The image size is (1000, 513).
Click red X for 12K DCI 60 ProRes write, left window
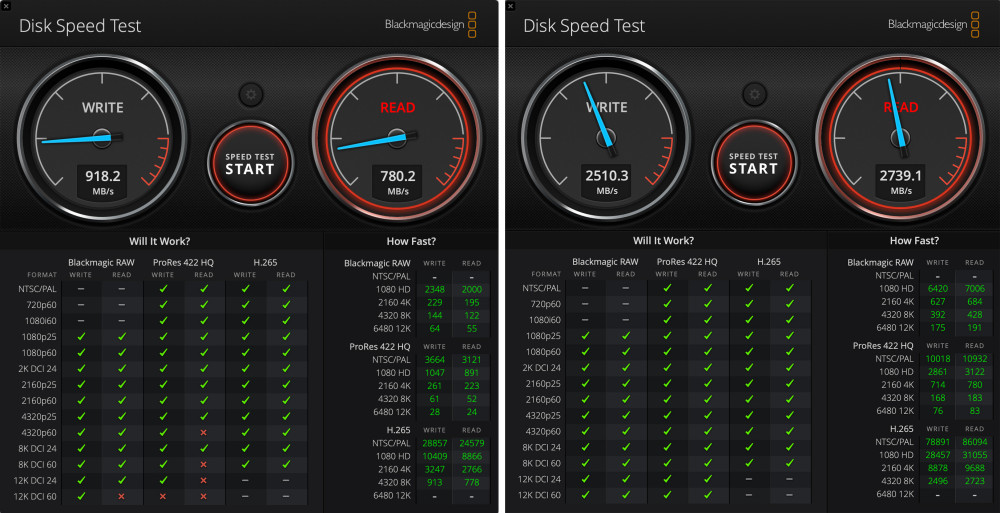[x=163, y=496]
